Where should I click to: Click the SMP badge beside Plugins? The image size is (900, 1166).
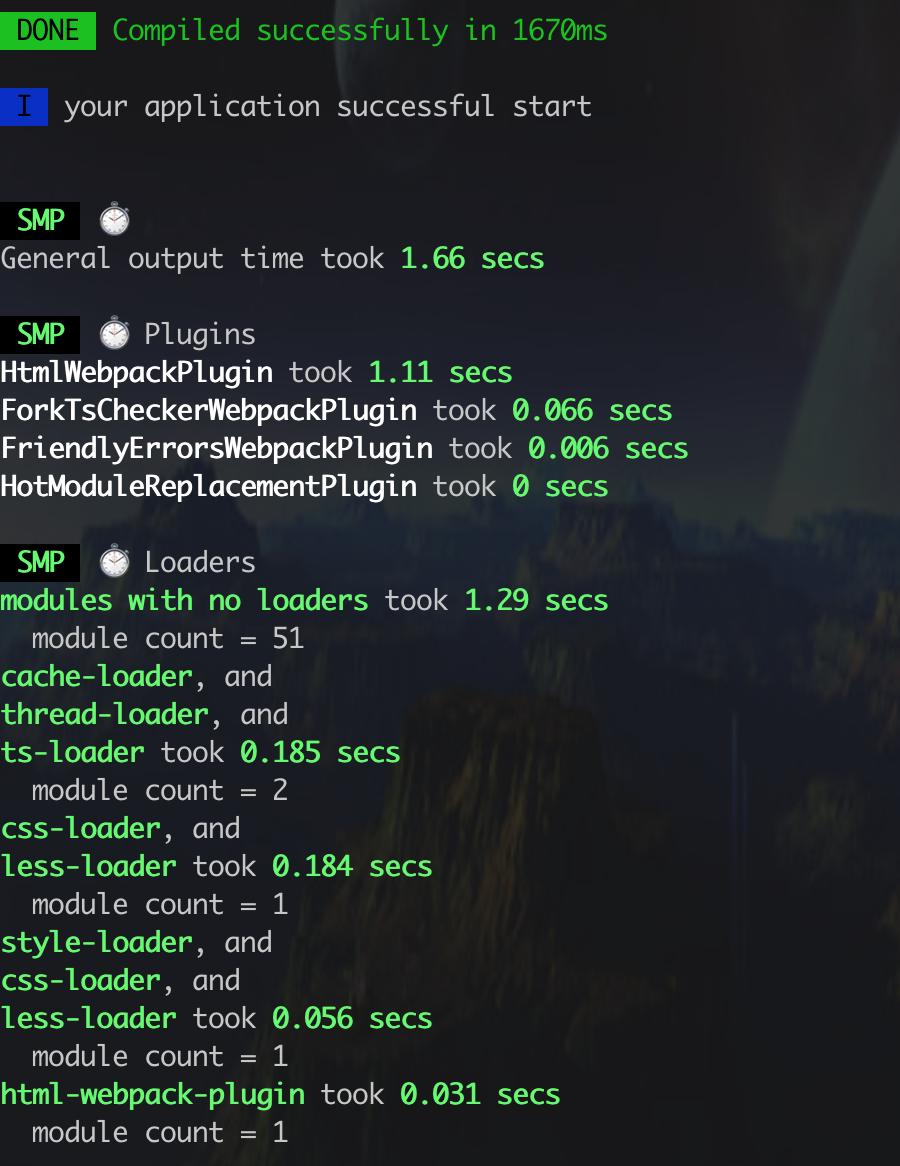[40, 334]
